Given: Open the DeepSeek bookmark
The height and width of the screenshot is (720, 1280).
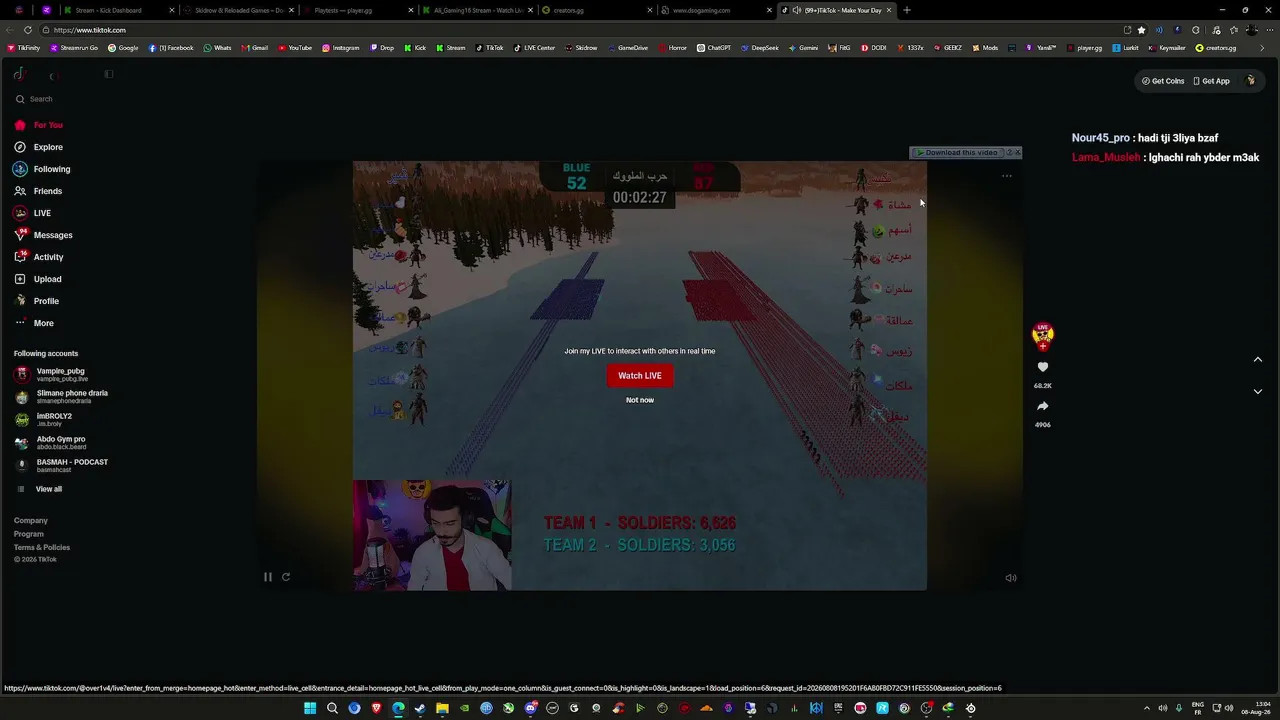Looking at the screenshot, I should [760, 48].
